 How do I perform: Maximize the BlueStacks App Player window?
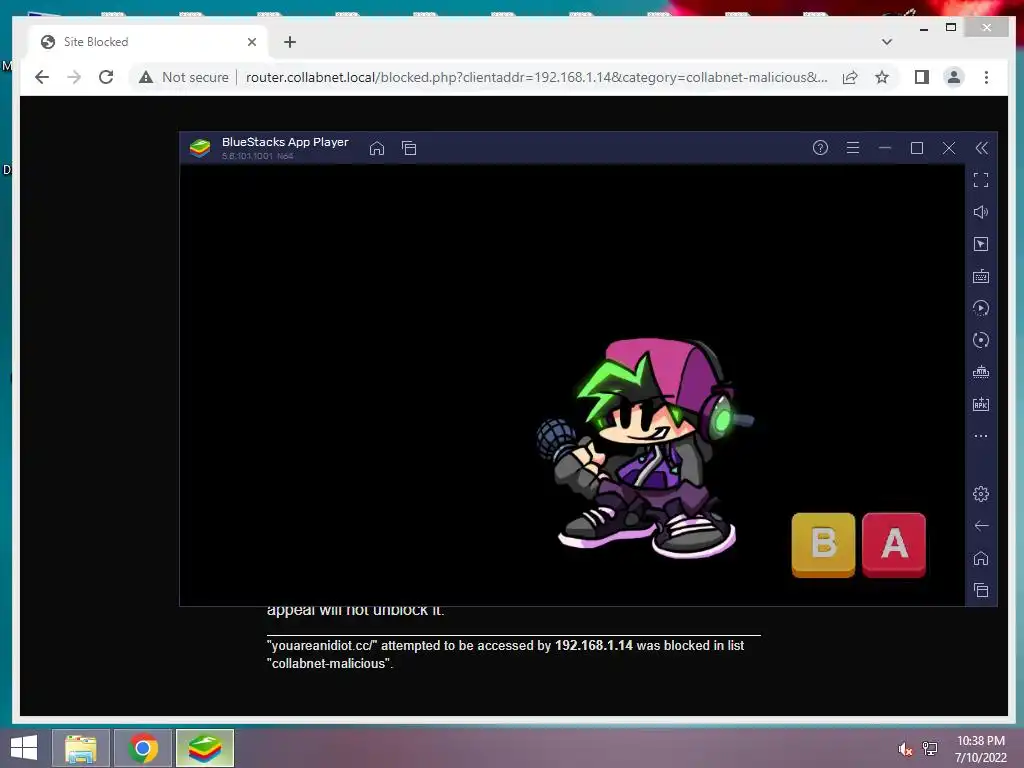917,148
